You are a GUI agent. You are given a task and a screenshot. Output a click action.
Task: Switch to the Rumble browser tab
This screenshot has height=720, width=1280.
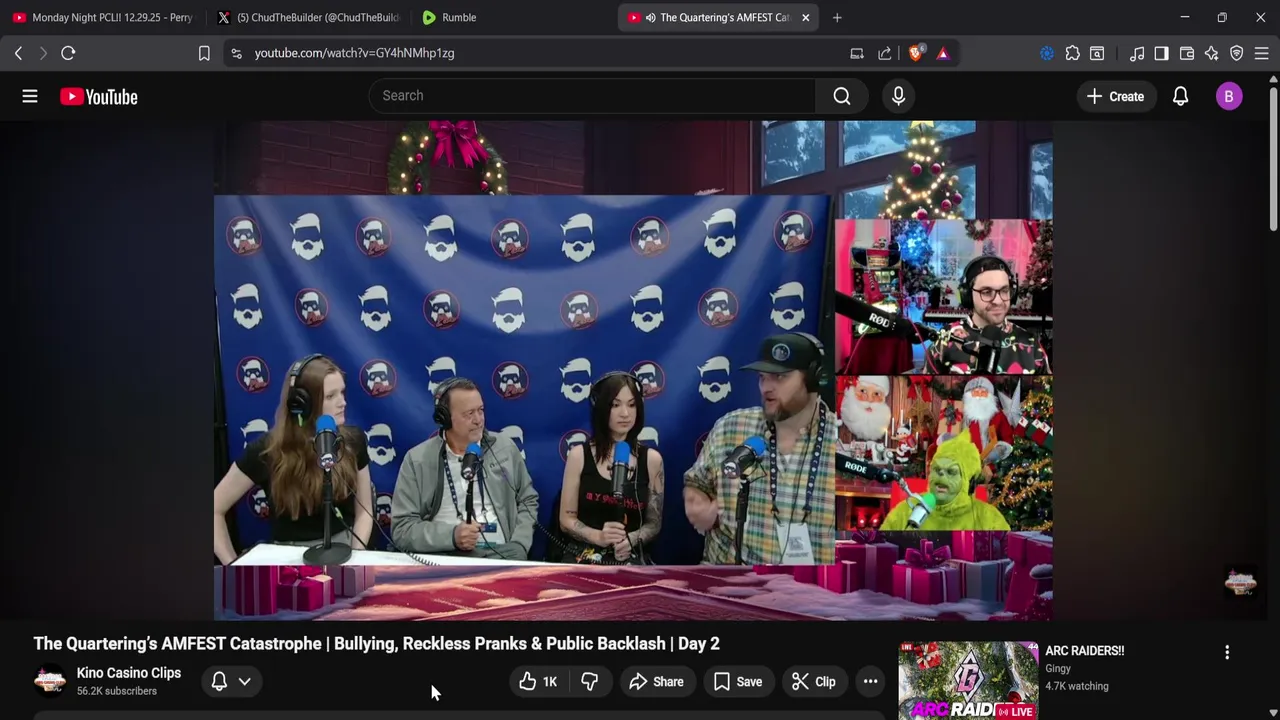pyautogui.click(x=512, y=17)
